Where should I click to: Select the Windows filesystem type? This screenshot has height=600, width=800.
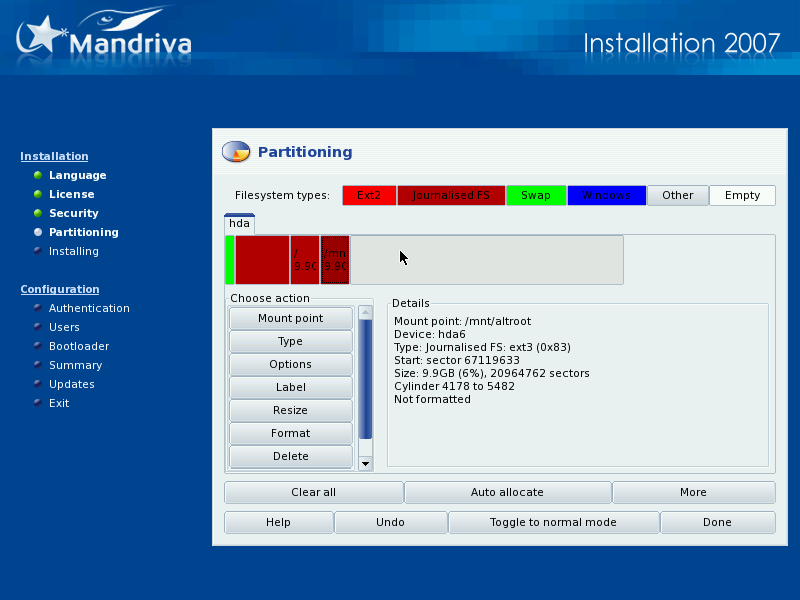(606, 195)
